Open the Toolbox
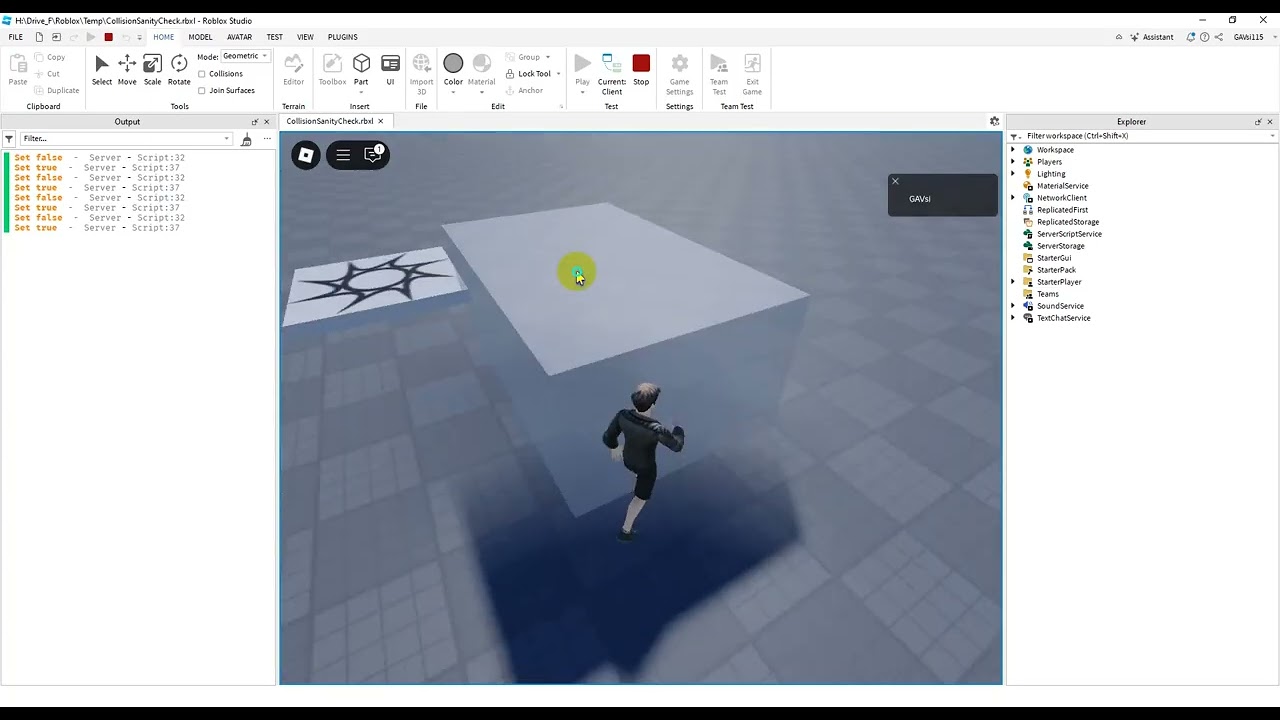This screenshot has height=720, width=1280. point(332,70)
